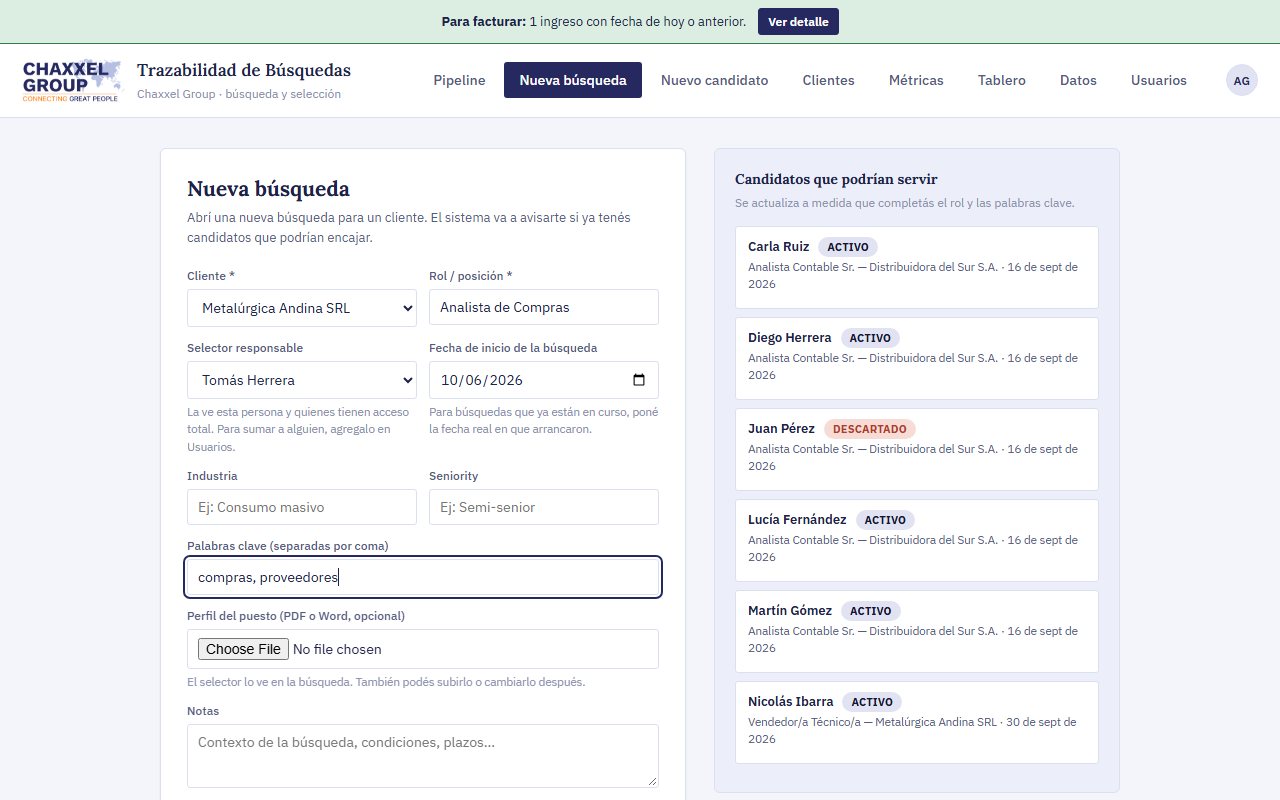Click the Fecha de inicio date field
1280x800 pixels.
tap(544, 380)
